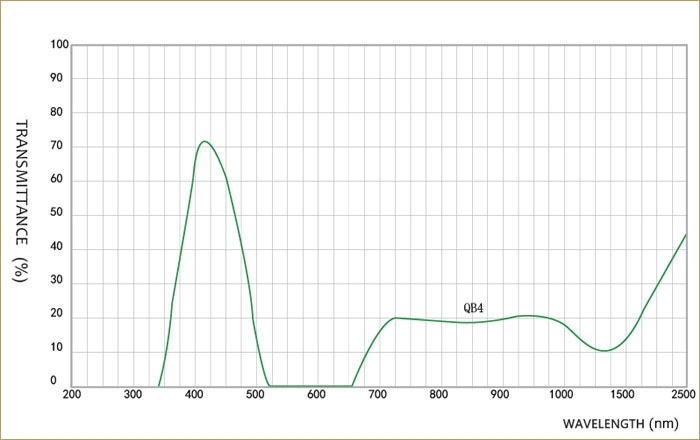Viewport: 700px width, 440px height.
Task: Click the 700 wavelength tick label
Action: [378, 395]
